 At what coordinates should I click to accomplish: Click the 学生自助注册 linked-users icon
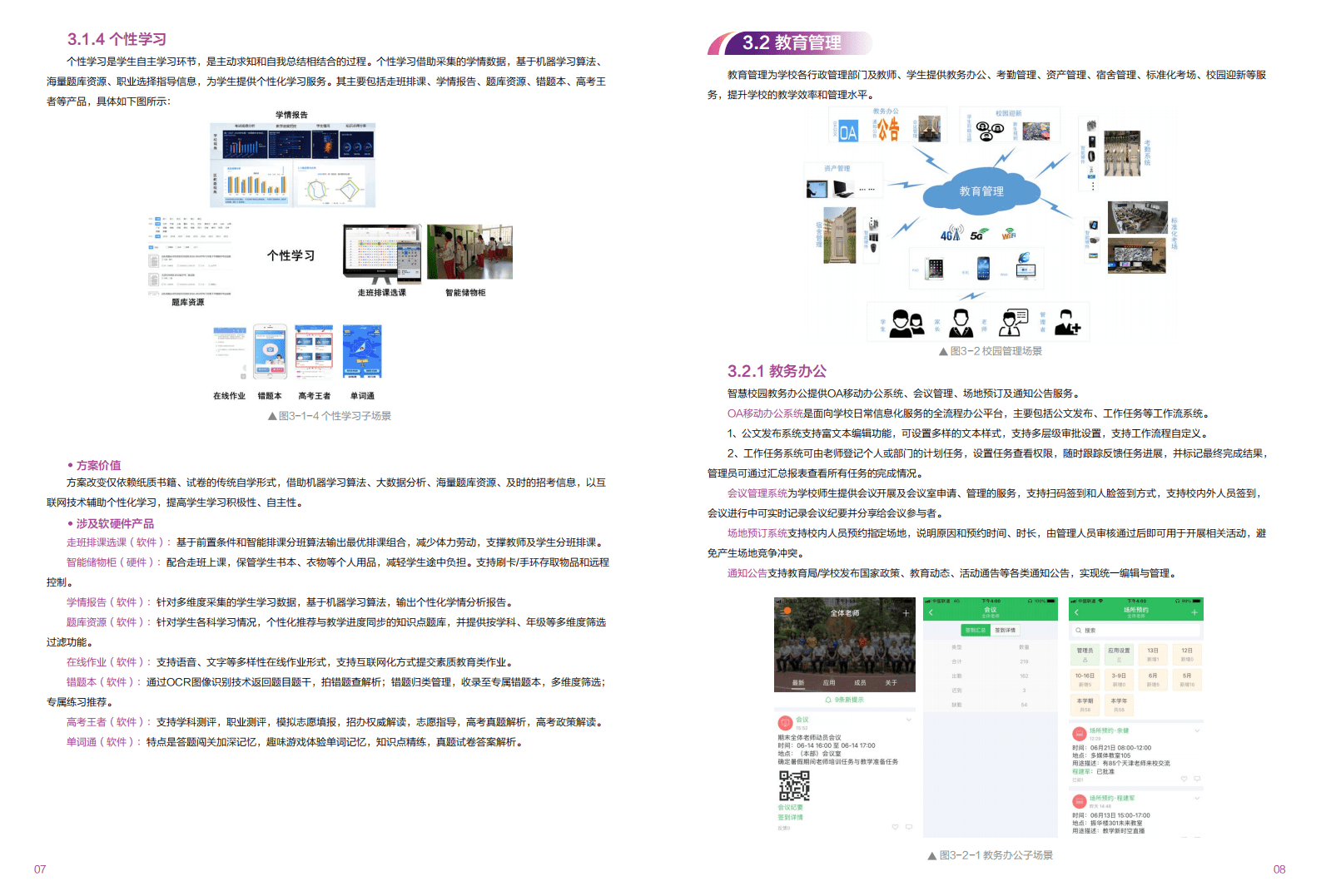(x=990, y=131)
